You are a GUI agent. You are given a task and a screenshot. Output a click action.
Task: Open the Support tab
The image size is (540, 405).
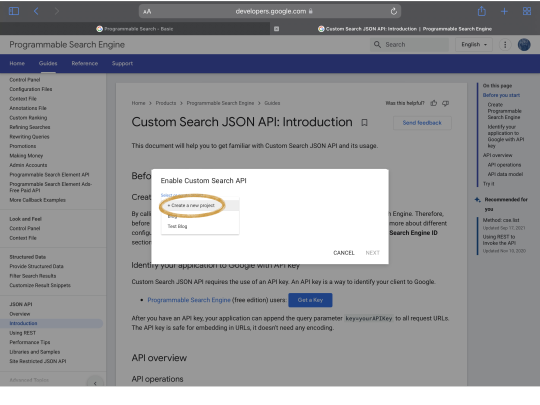click(122, 63)
